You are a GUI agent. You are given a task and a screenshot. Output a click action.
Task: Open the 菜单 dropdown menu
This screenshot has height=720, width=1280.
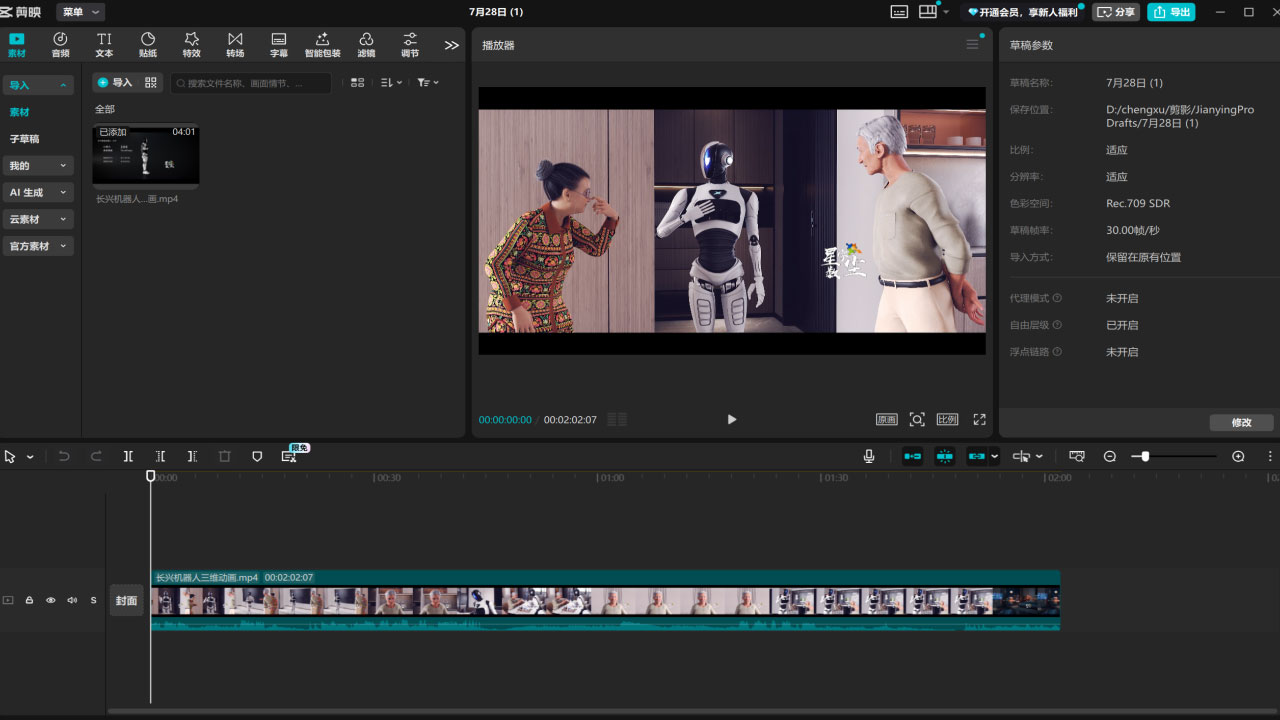point(80,12)
